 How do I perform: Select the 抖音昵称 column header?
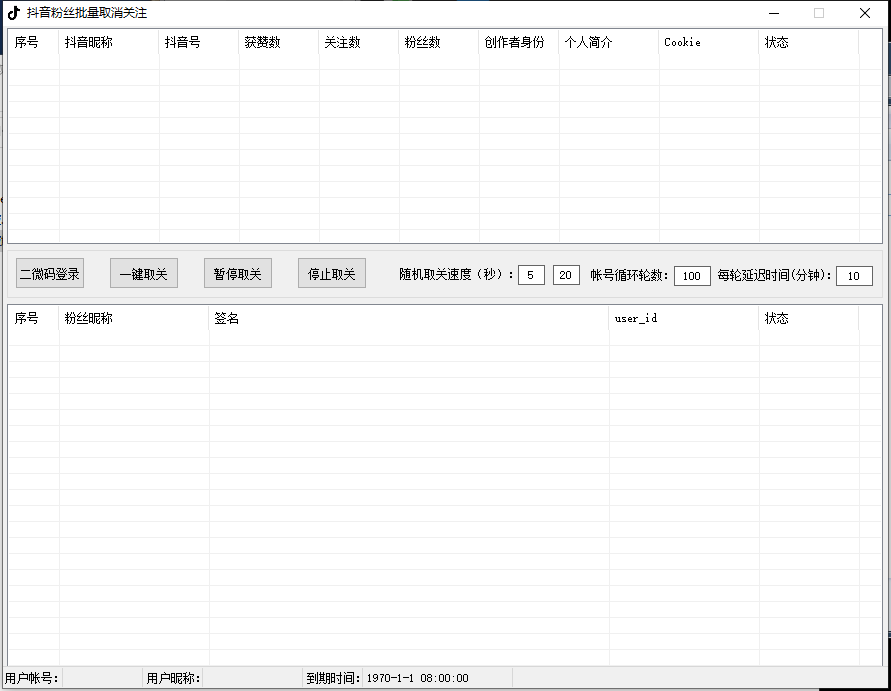click(x=109, y=42)
